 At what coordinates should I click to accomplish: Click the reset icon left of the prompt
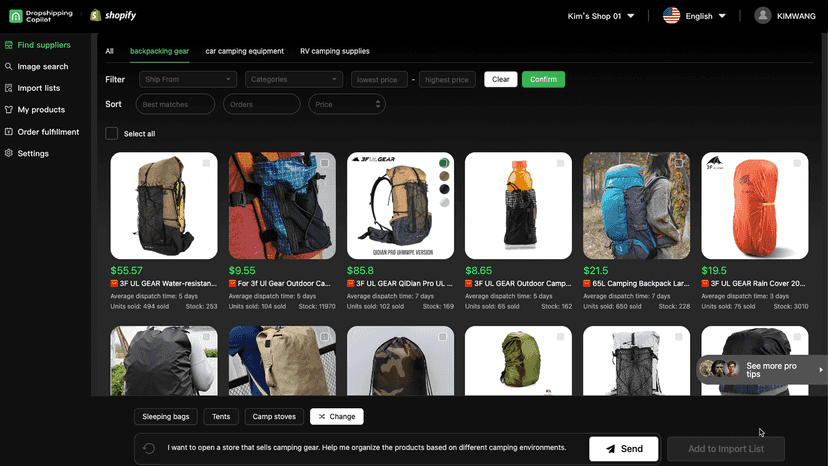click(x=149, y=448)
